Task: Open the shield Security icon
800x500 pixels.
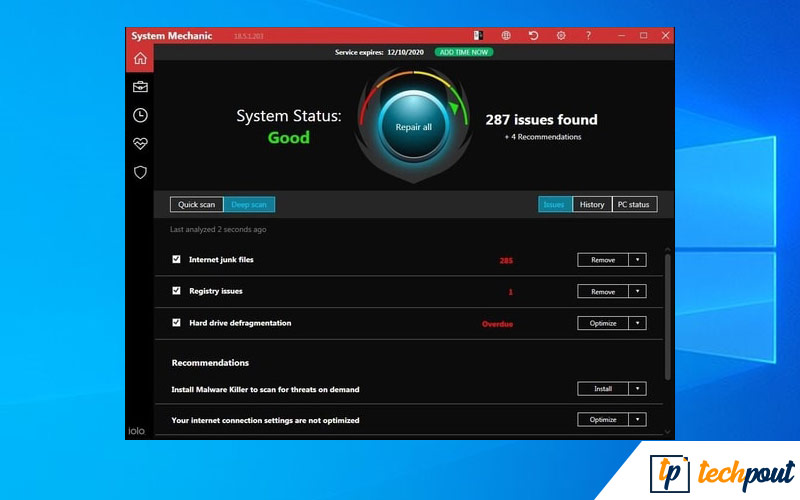Action: coord(140,172)
